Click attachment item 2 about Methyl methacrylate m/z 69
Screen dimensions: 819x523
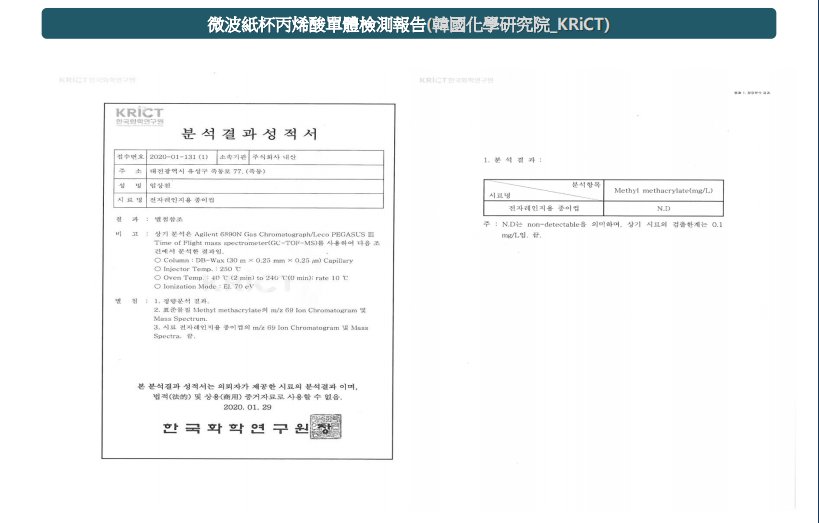tap(260, 310)
